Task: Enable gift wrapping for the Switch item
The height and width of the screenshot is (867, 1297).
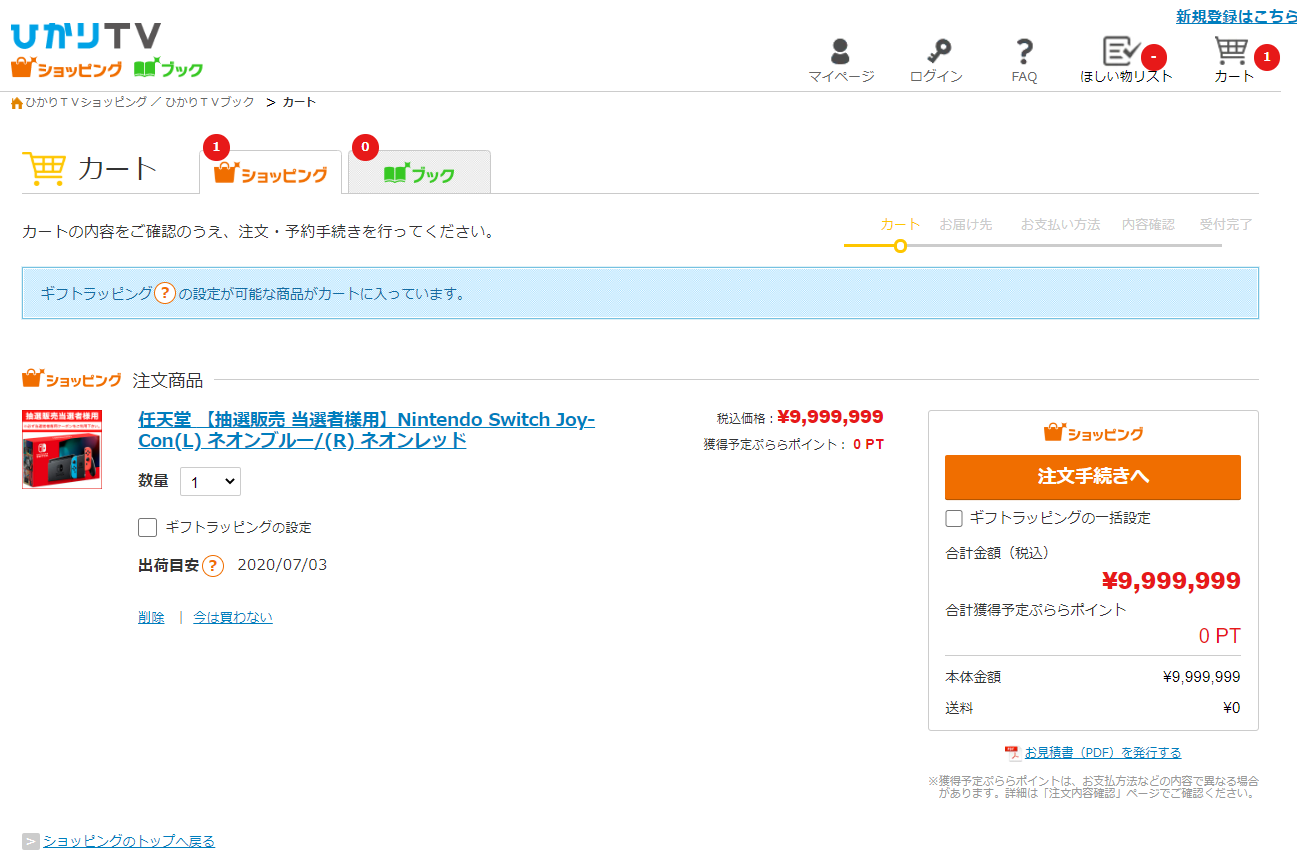Action: point(148,527)
